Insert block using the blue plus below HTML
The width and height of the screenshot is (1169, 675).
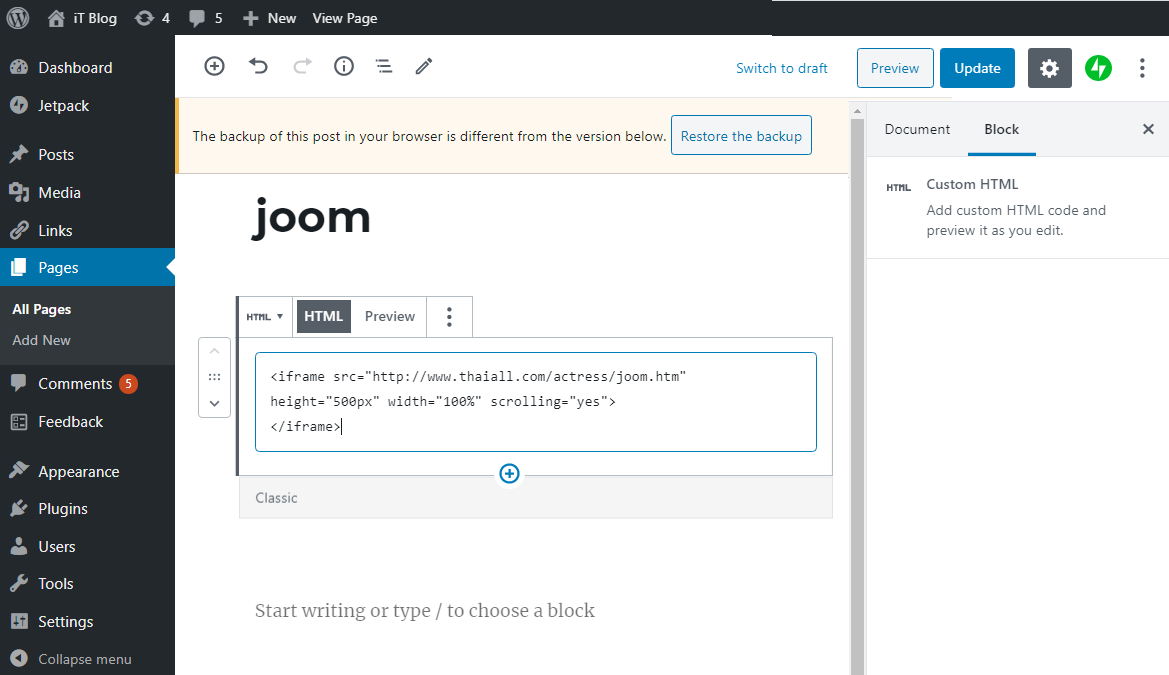tap(509, 474)
